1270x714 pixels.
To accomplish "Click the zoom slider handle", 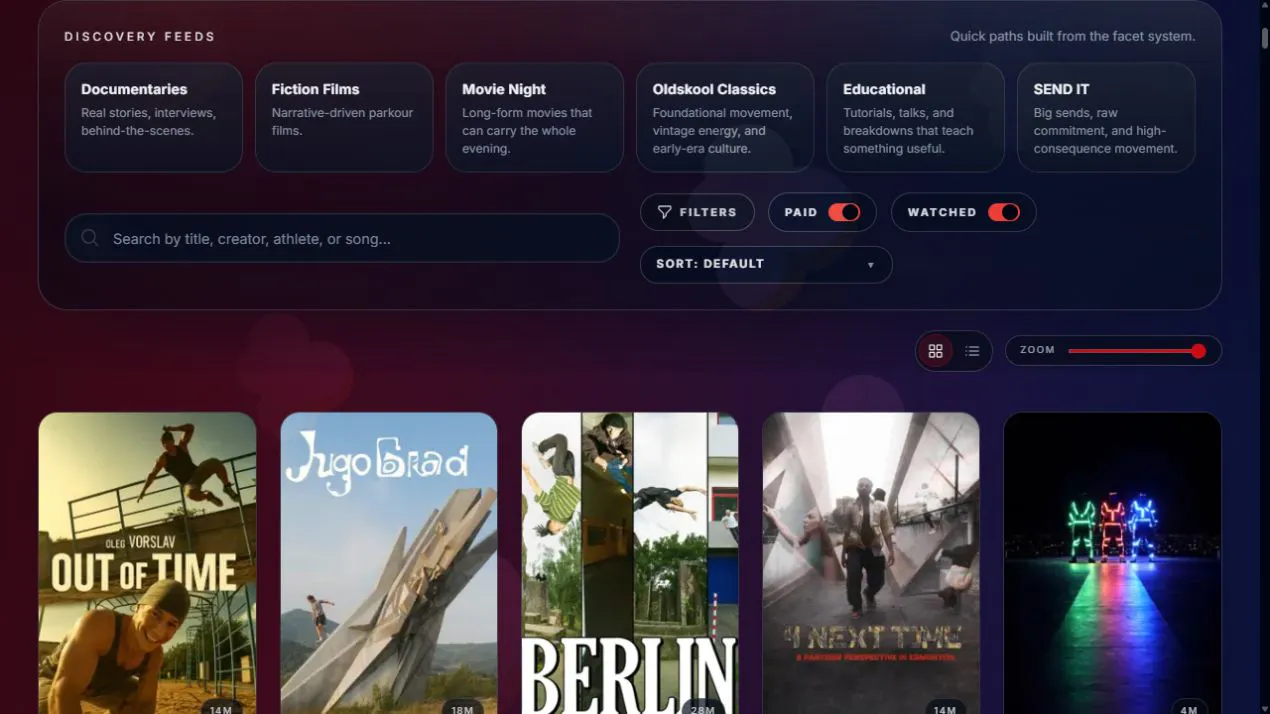I will coord(1198,351).
